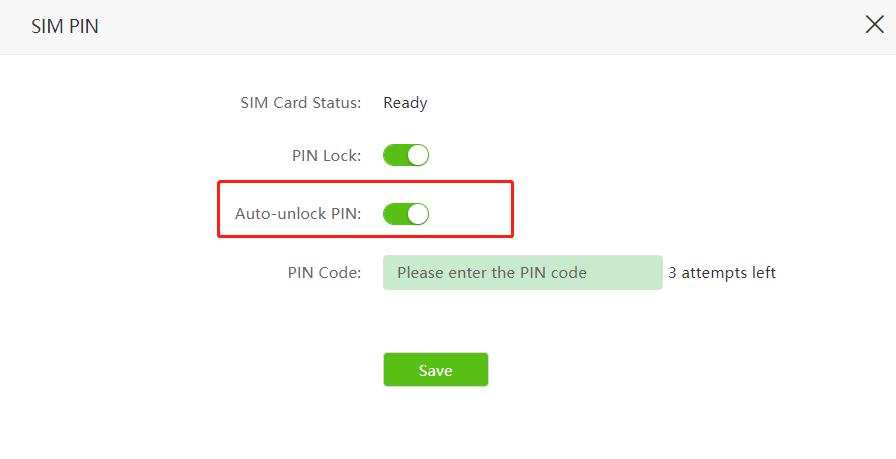Image resolution: width=896 pixels, height=459 pixels.
Task: Click the knob of Auto-unlock PIN toggle
Action: (x=418, y=213)
